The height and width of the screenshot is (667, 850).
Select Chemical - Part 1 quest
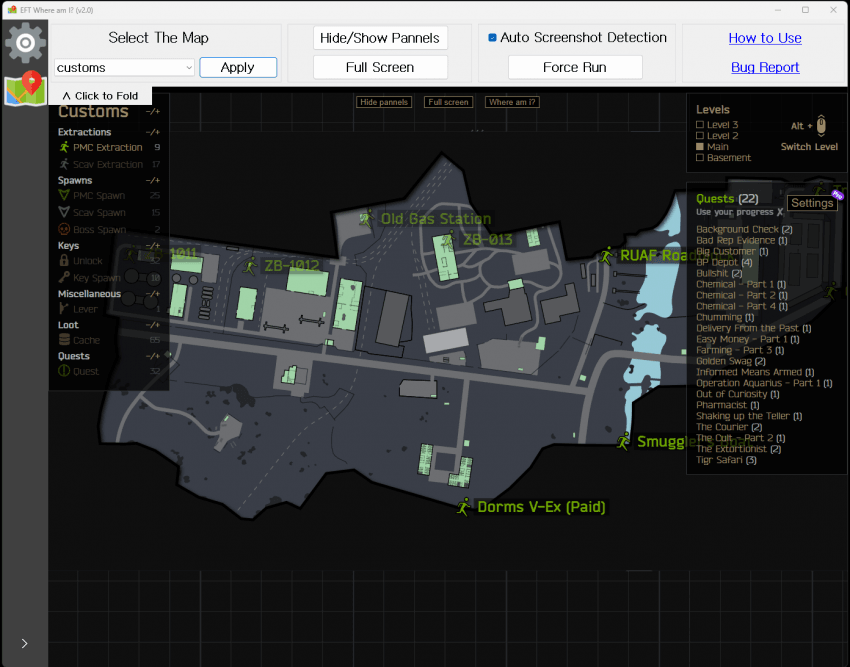click(741, 284)
